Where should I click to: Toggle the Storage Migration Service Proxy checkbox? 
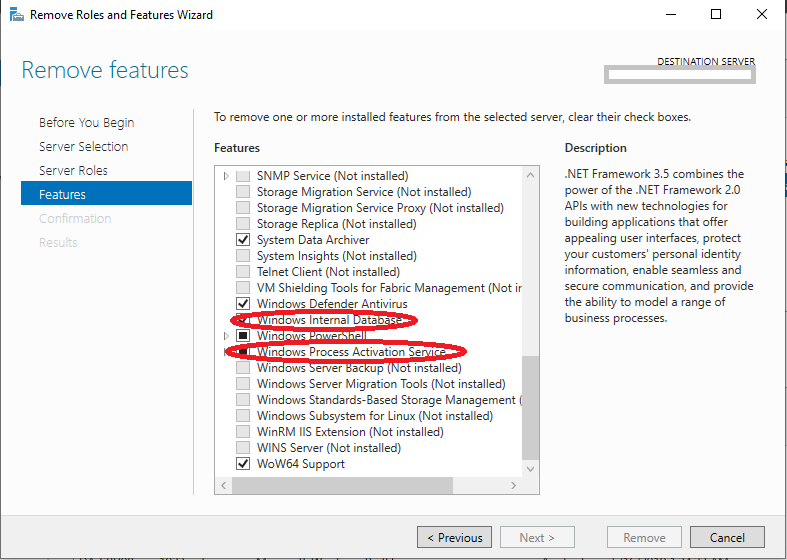point(243,208)
